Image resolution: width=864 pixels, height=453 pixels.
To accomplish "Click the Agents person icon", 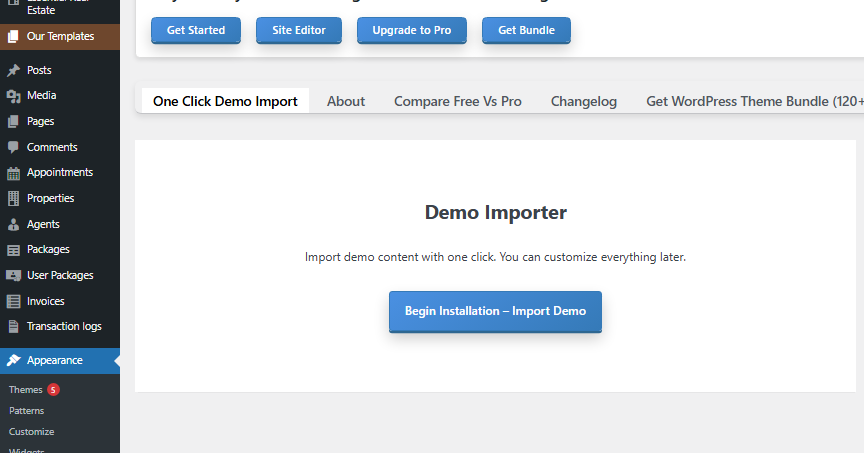I will [13, 224].
